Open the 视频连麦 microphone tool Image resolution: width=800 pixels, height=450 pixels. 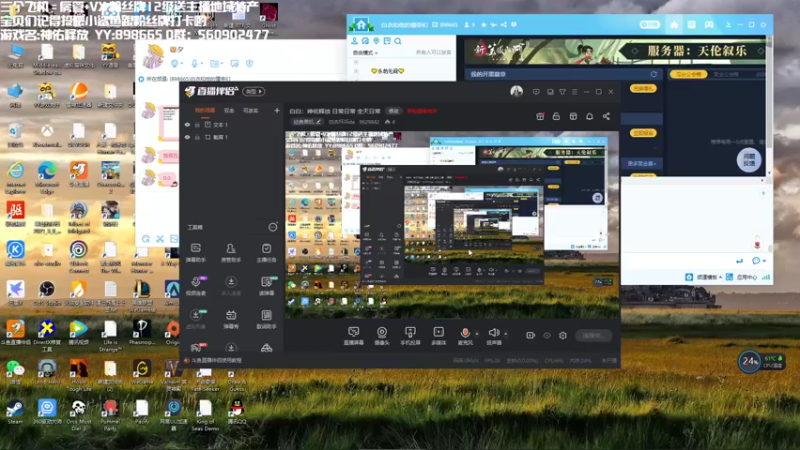(195, 286)
